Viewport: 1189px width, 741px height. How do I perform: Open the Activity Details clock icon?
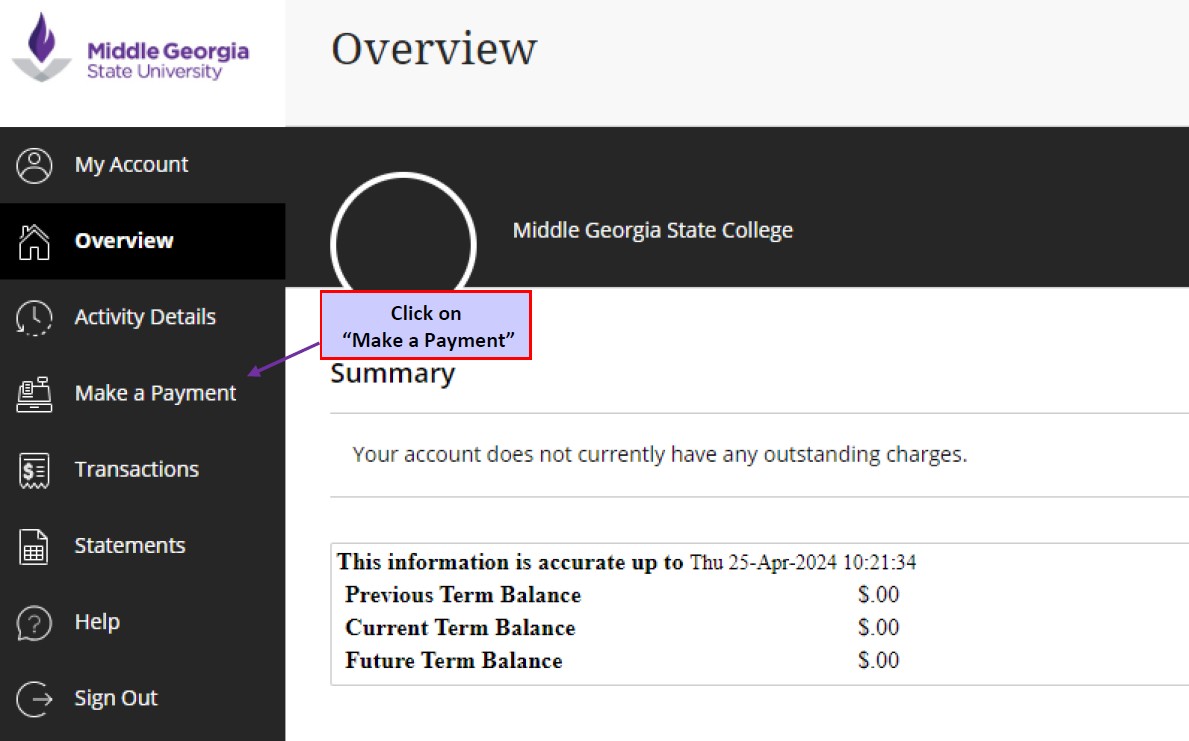[34, 318]
